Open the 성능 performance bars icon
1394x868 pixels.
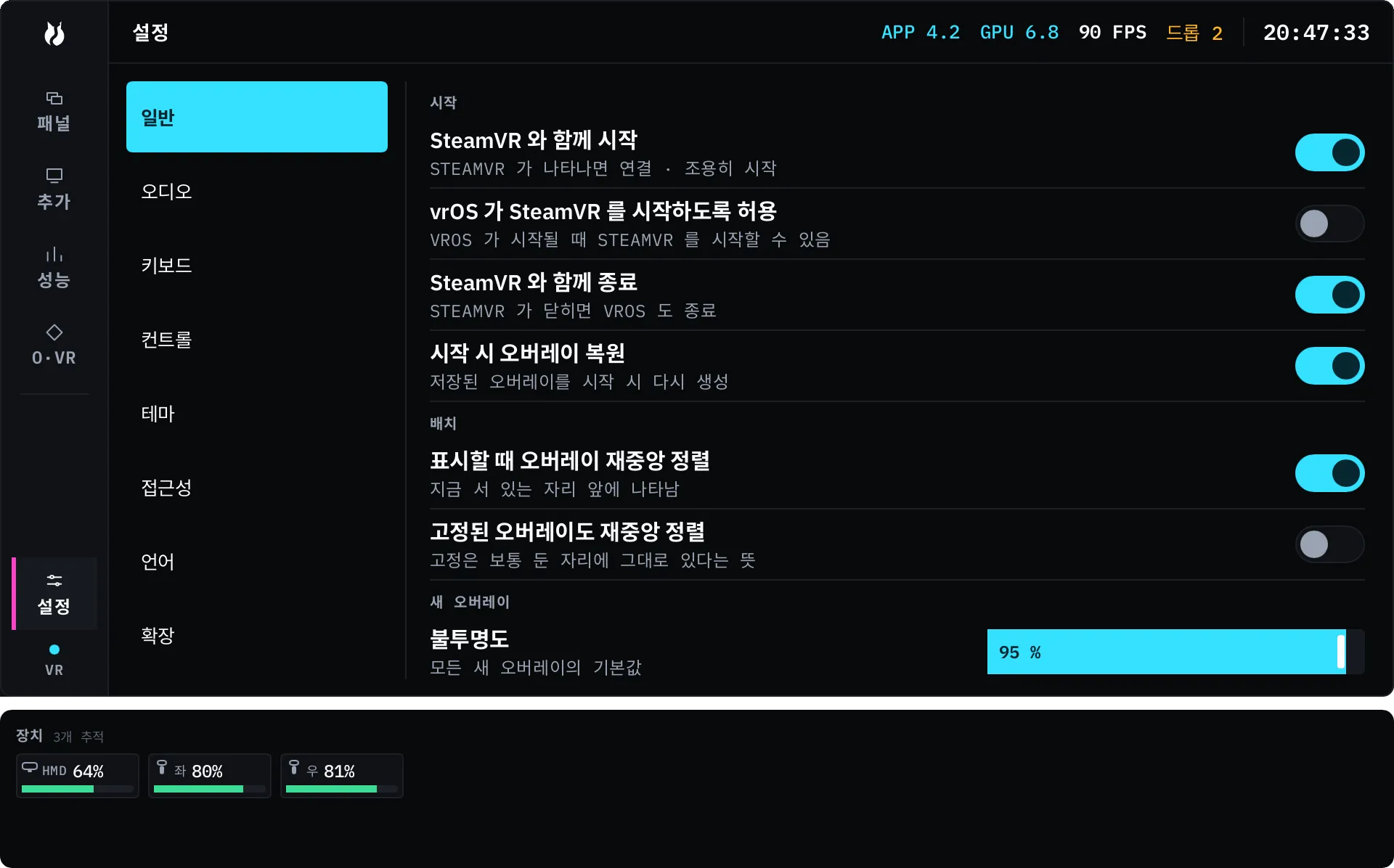54,254
